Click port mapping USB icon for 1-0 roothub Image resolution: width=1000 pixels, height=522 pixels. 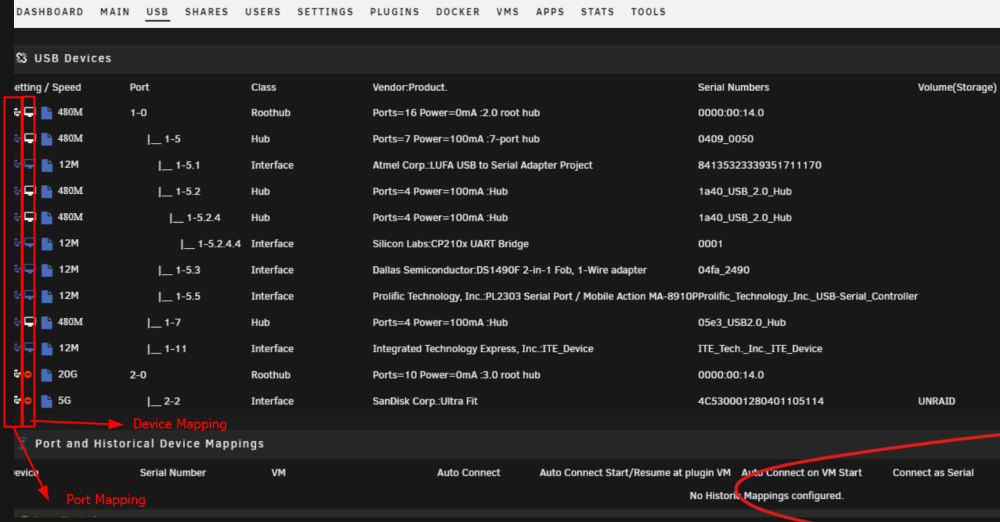point(17,112)
